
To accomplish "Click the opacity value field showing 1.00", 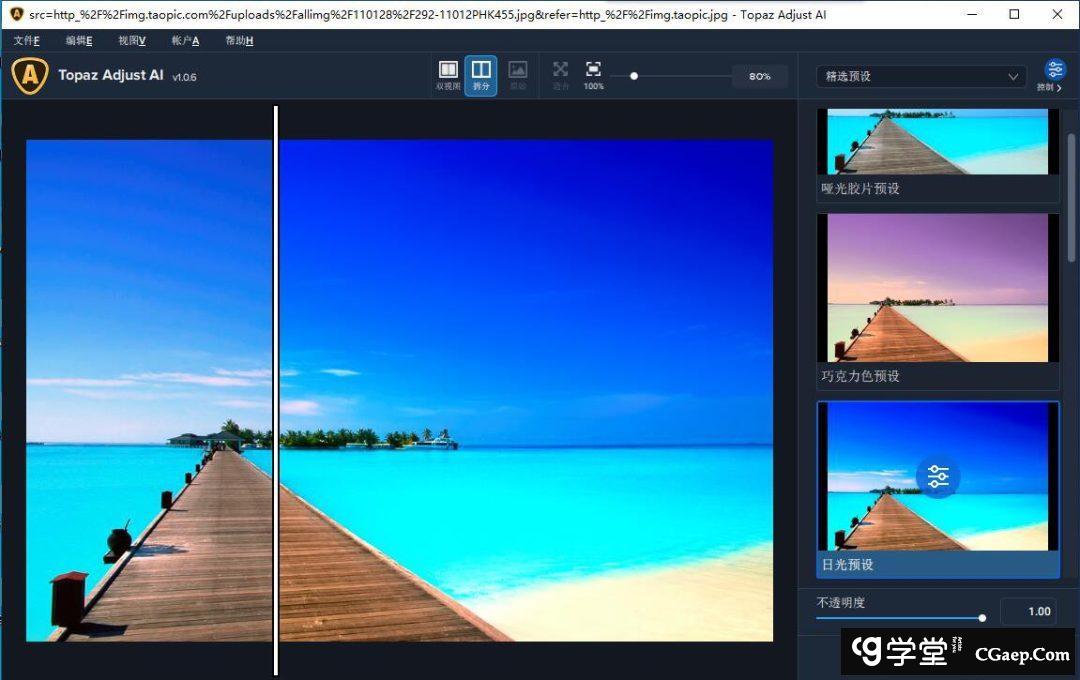I will click(x=1027, y=611).
